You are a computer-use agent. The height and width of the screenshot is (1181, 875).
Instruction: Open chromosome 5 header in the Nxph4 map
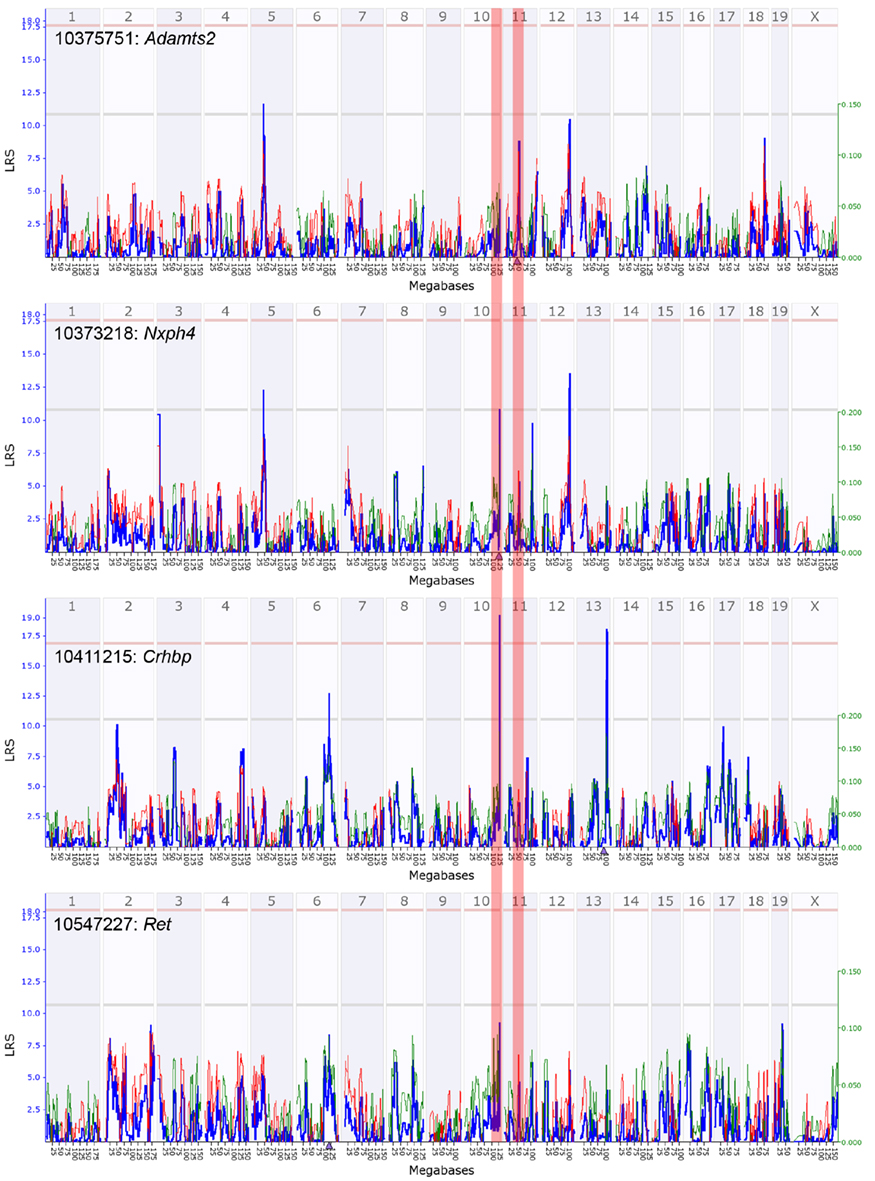(272, 311)
